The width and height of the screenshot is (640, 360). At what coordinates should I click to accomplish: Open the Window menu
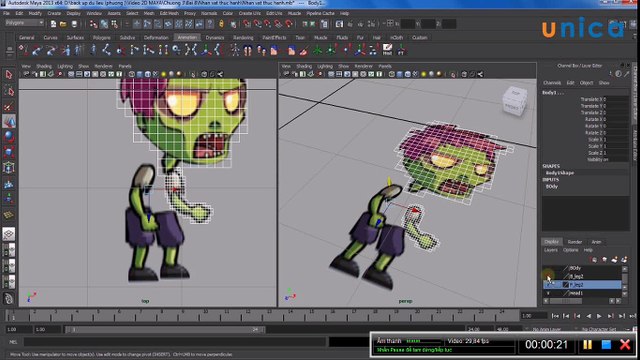click(94, 13)
